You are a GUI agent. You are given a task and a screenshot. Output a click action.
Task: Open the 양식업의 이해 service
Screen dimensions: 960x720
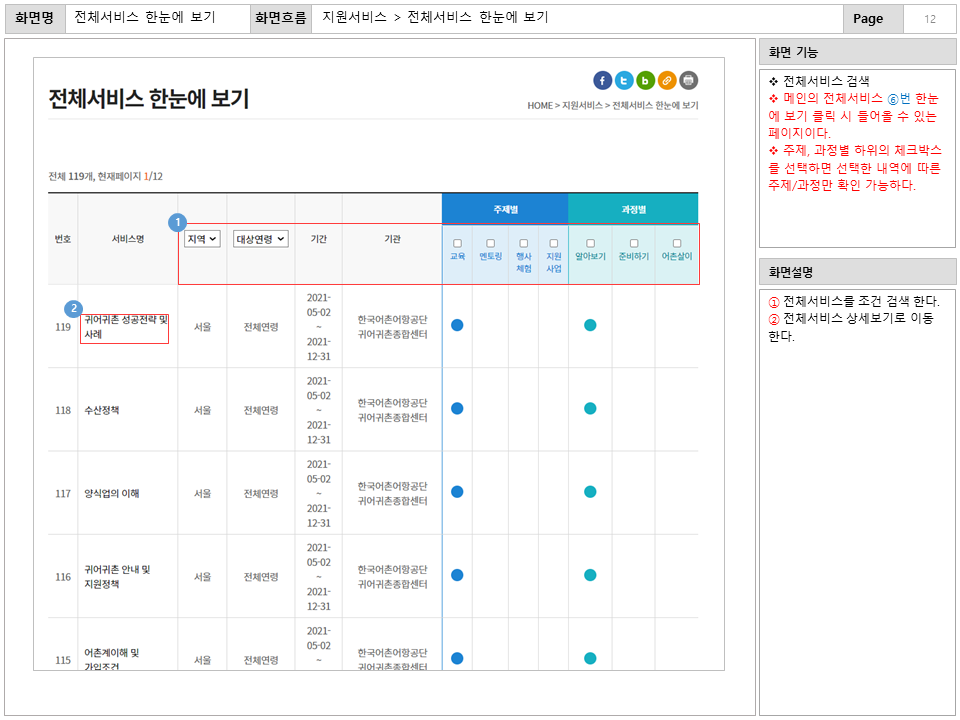112,493
